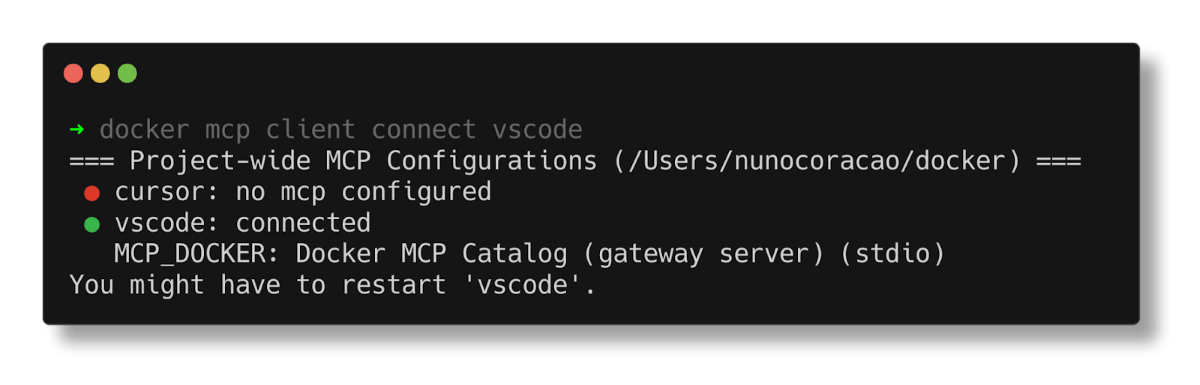
Task: Click the 'vscode: connected' status line
Action: (x=243, y=223)
